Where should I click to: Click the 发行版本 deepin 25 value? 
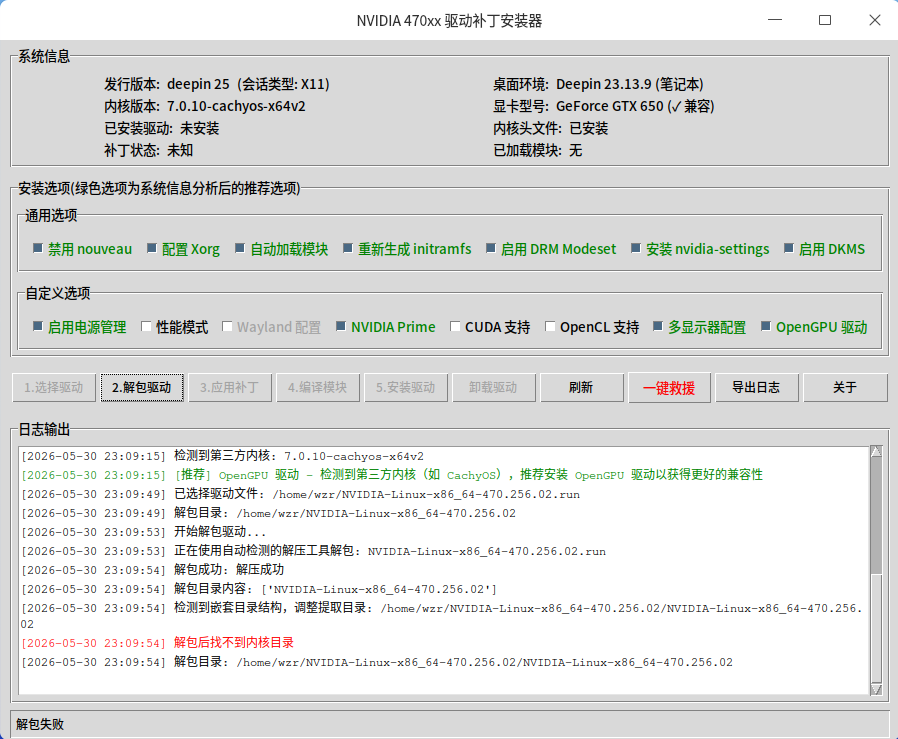(249, 84)
